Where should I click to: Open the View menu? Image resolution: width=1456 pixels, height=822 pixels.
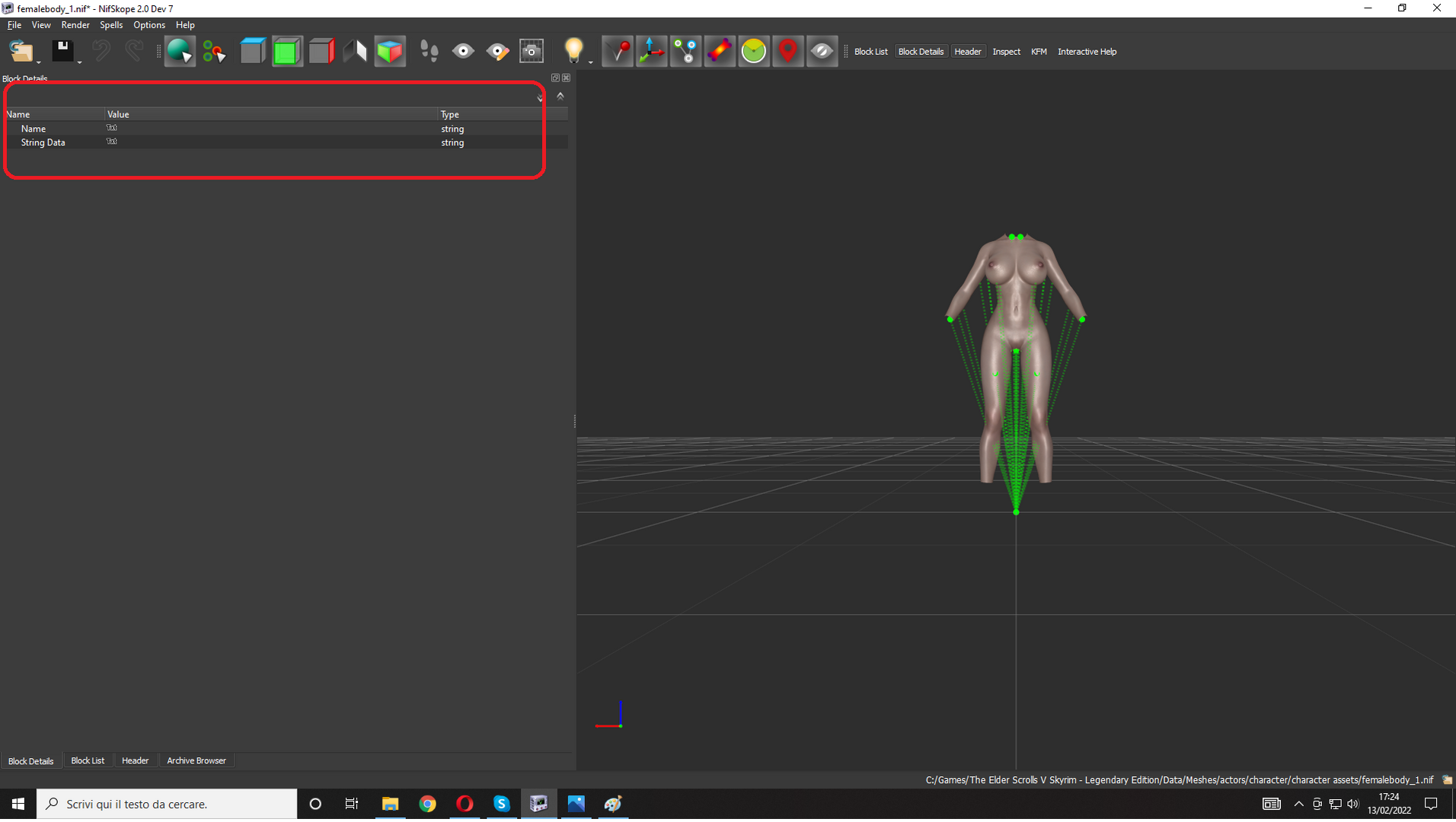point(41,25)
